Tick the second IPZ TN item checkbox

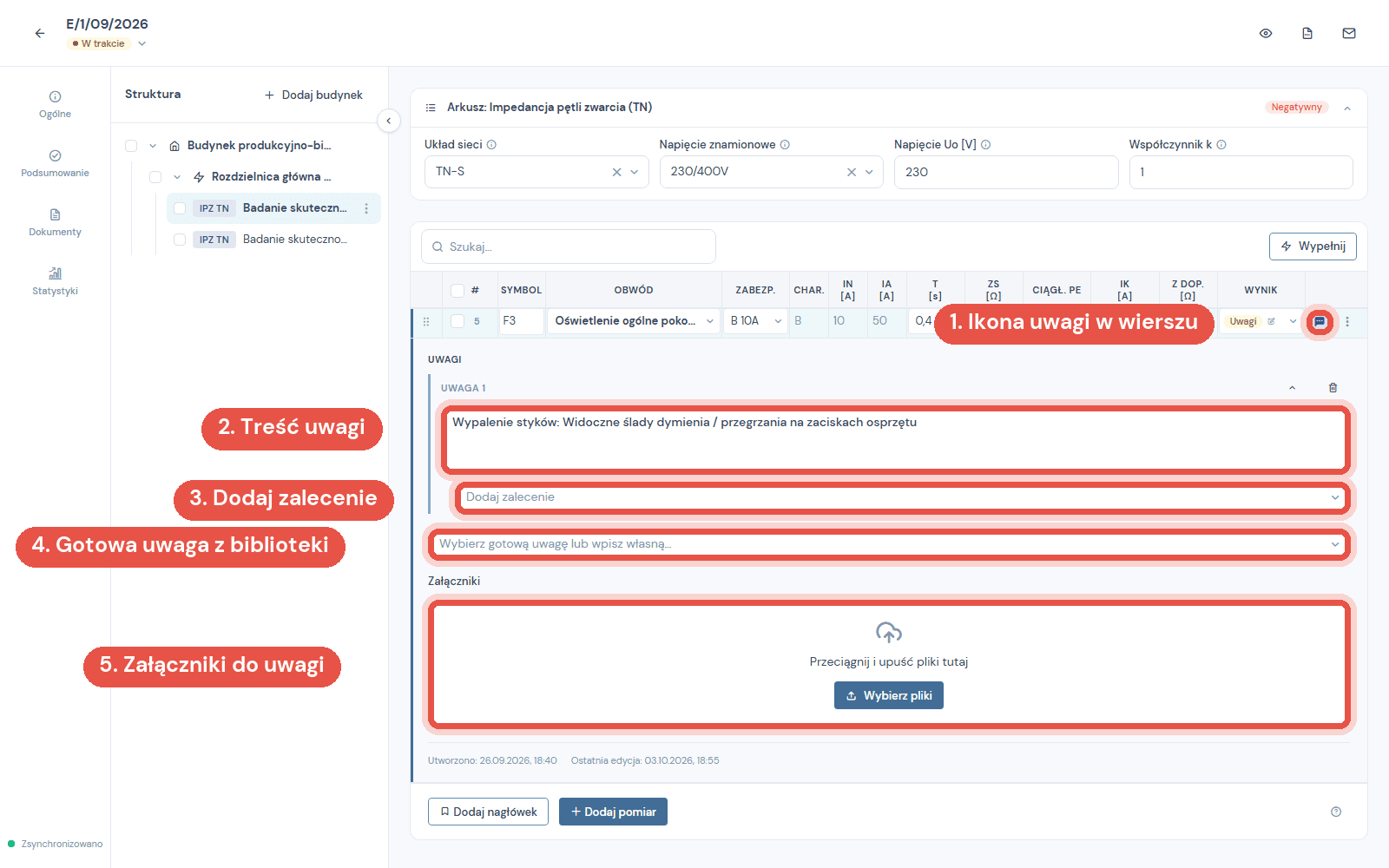coord(180,240)
